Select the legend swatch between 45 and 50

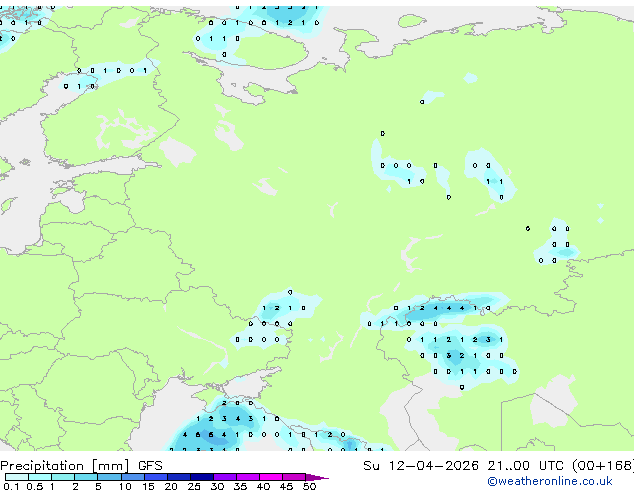[x=294, y=477]
